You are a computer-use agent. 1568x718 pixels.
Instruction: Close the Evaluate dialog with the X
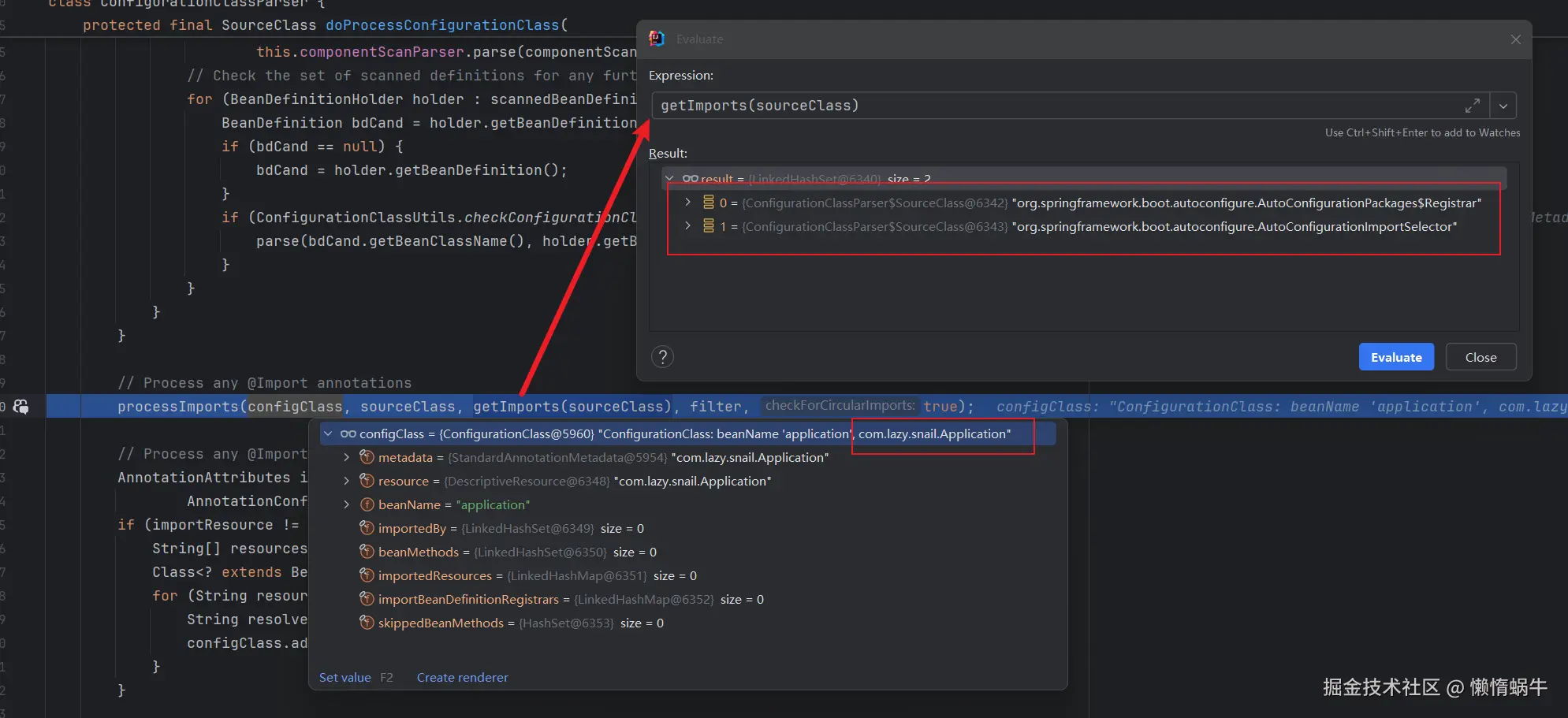click(1515, 39)
